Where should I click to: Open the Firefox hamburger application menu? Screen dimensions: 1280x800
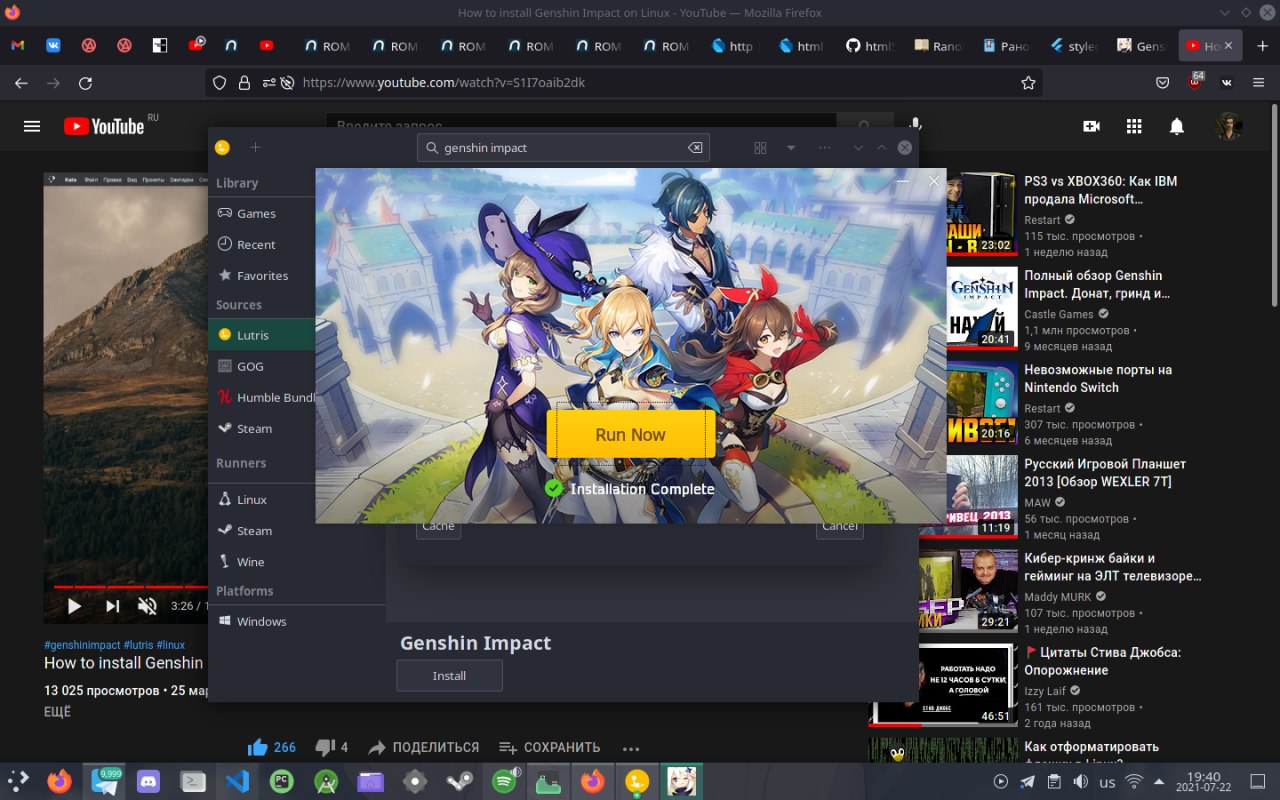(1259, 83)
